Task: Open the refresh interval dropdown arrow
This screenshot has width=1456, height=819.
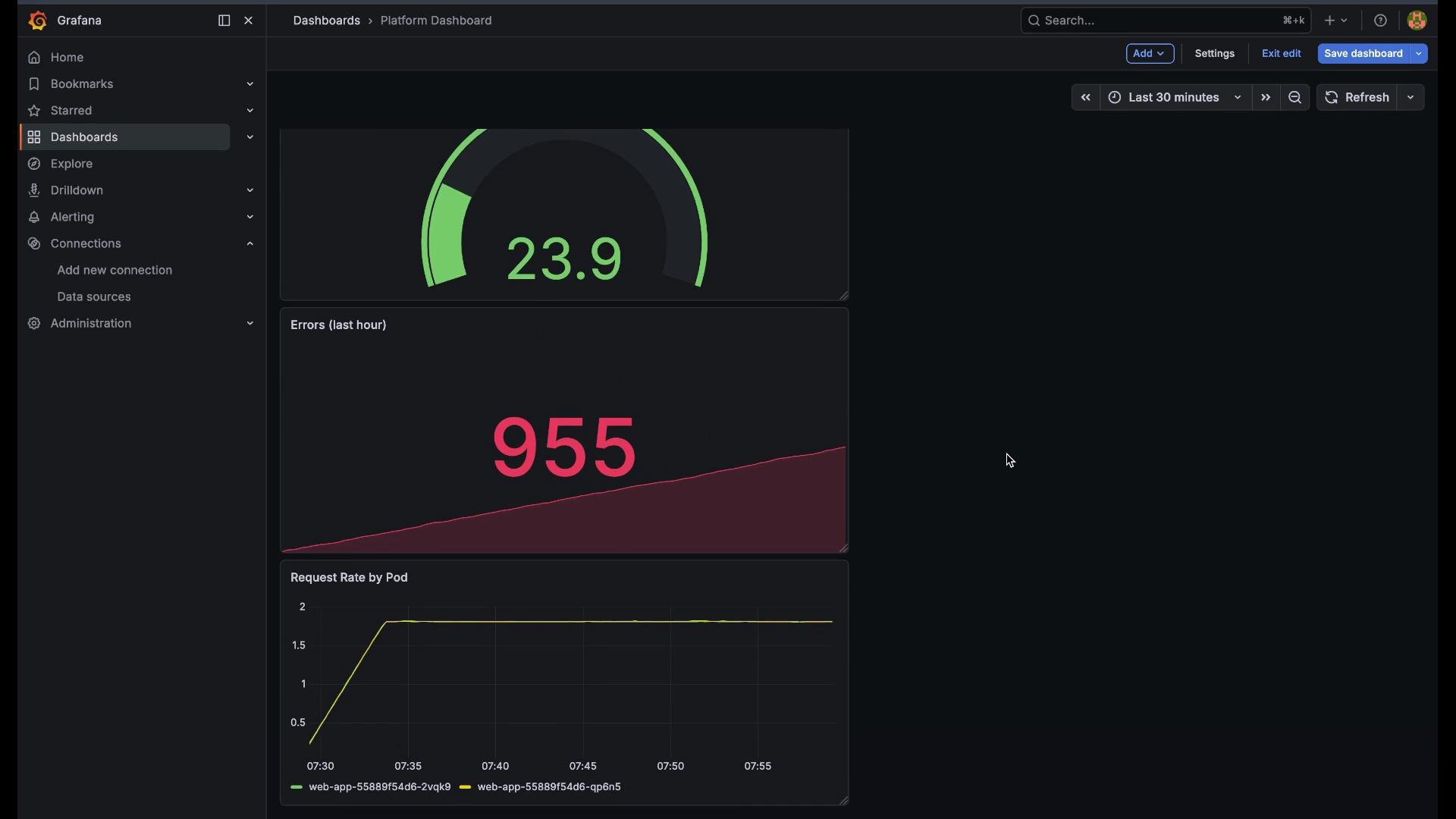Action: tap(1412, 98)
